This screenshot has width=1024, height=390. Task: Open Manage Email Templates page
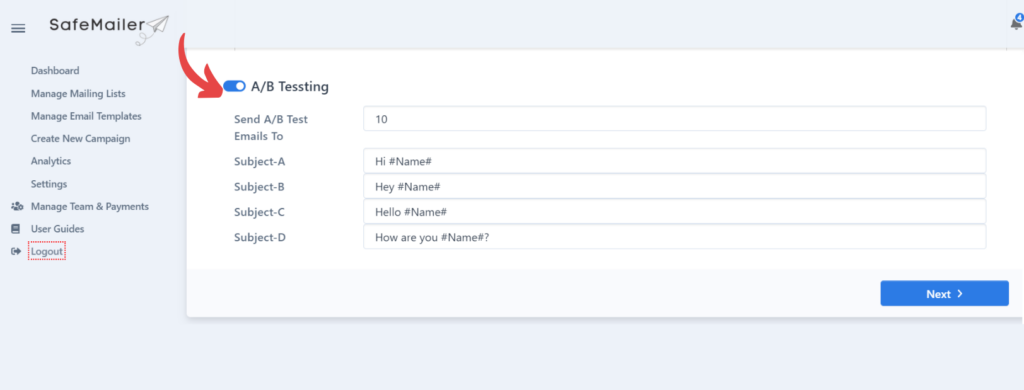pos(86,116)
